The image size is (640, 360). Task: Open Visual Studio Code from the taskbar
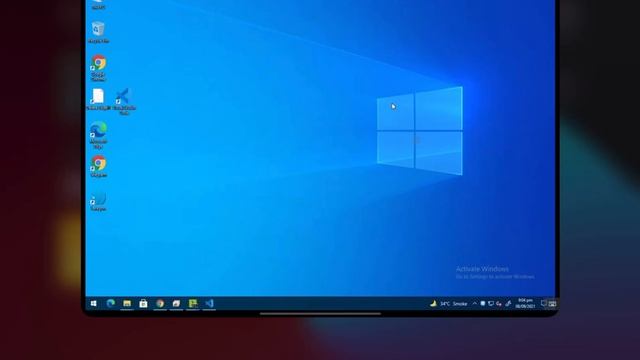point(209,303)
